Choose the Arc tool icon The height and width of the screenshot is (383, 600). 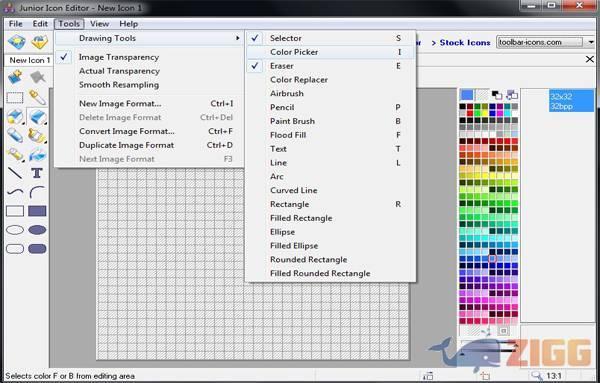point(37,192)
